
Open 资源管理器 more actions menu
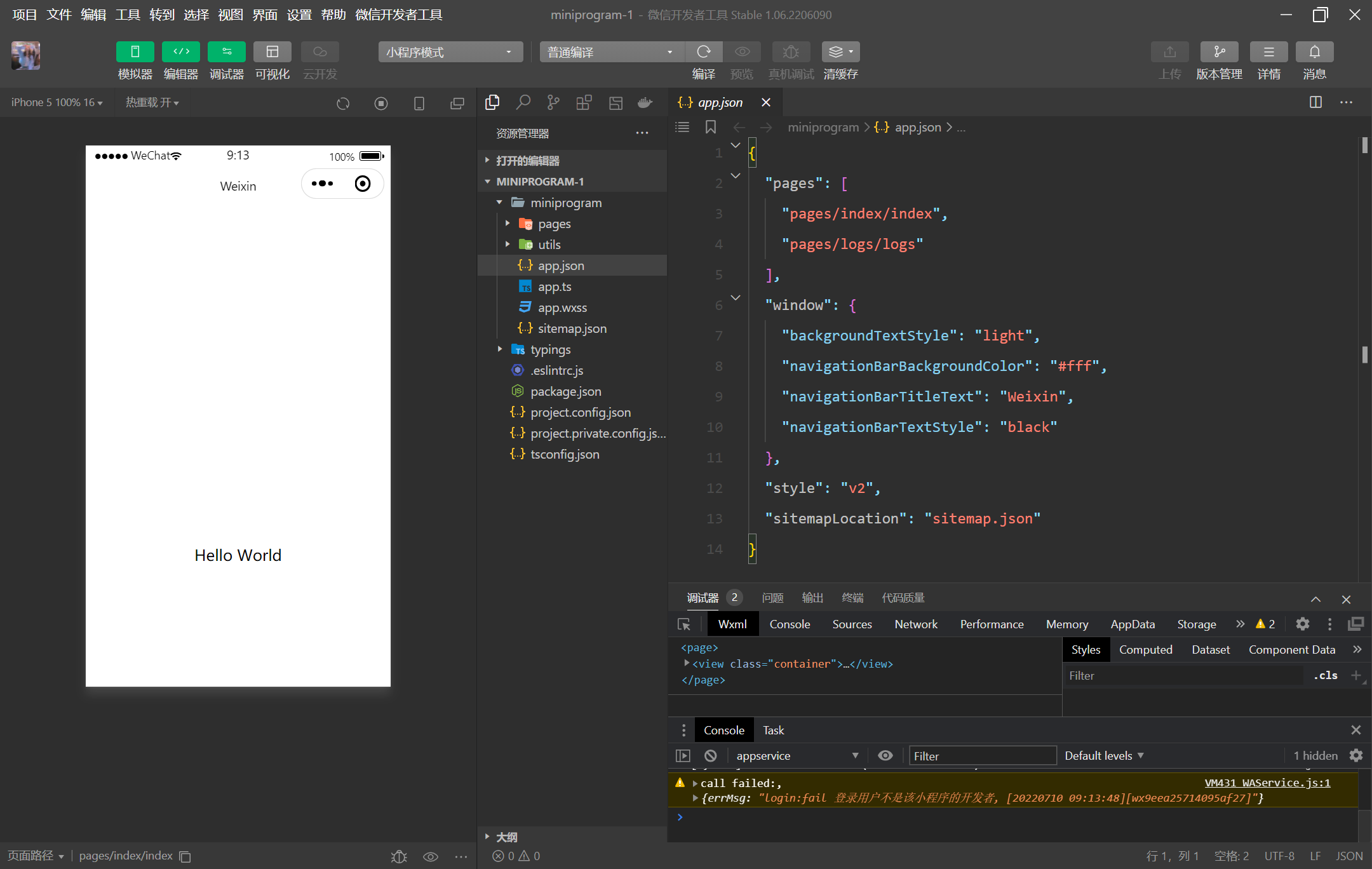[x=642, y=133]
